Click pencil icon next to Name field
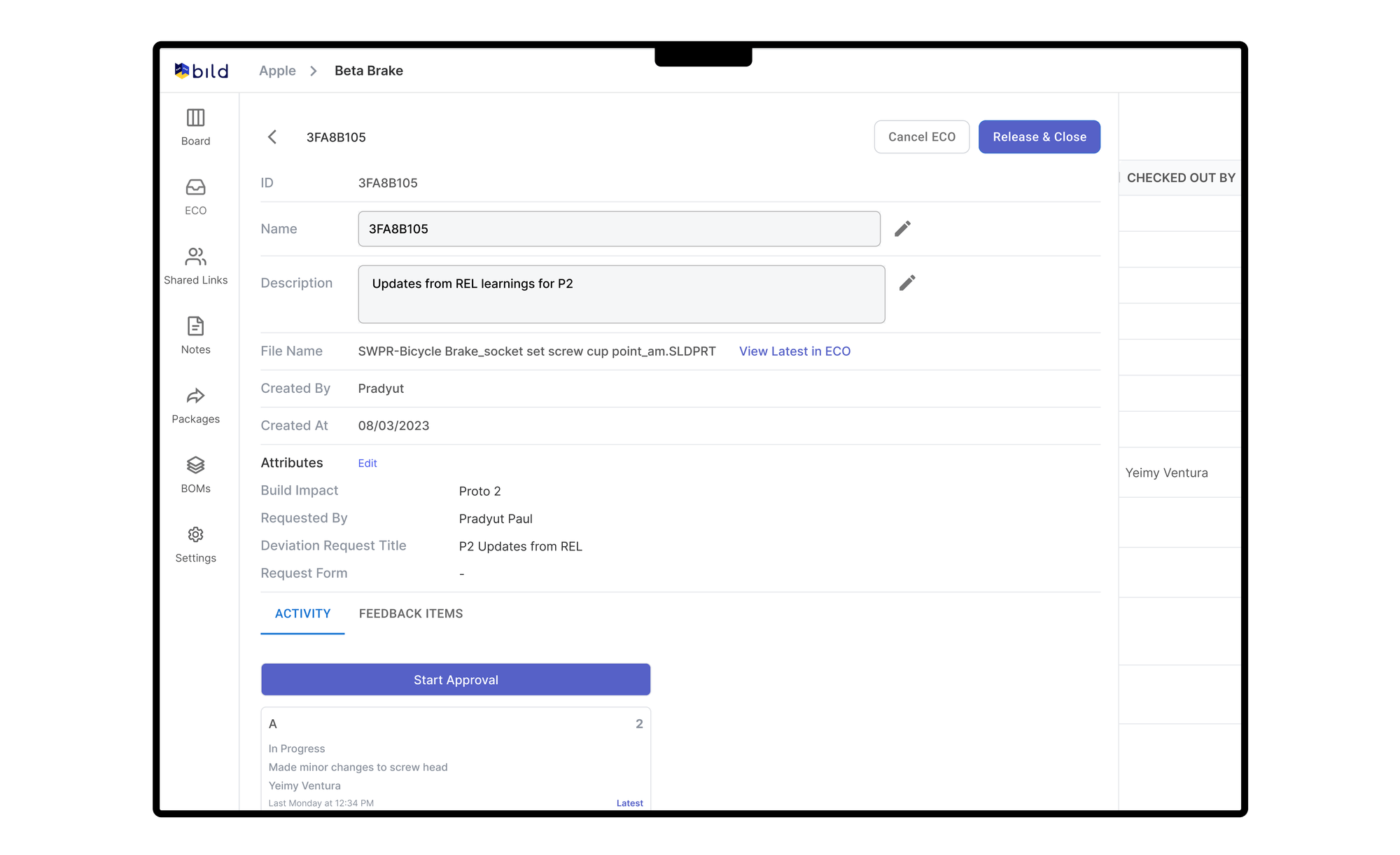This screenshot has width=1400, height=855. pos(902,229)
